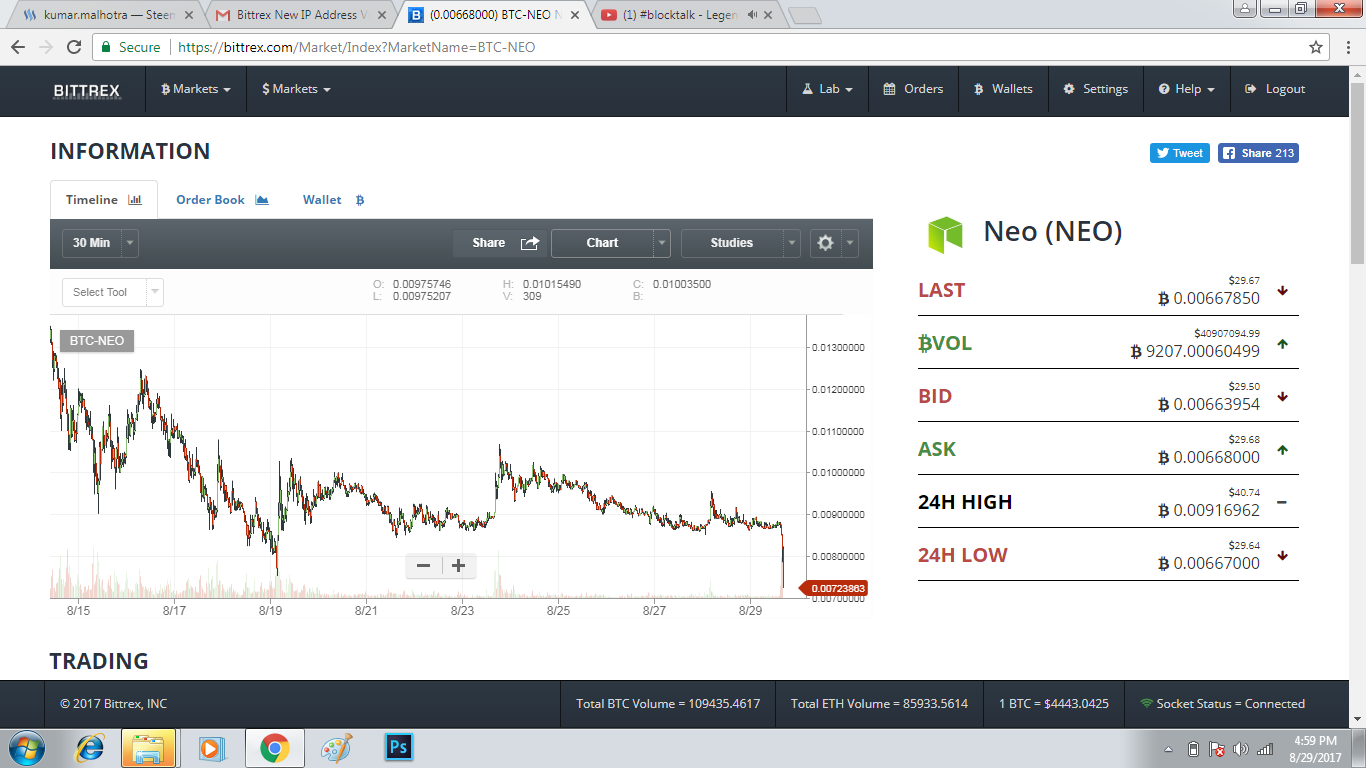Open Paint from the taskbar
This screenshot has height=768, width=1366.
336,748
